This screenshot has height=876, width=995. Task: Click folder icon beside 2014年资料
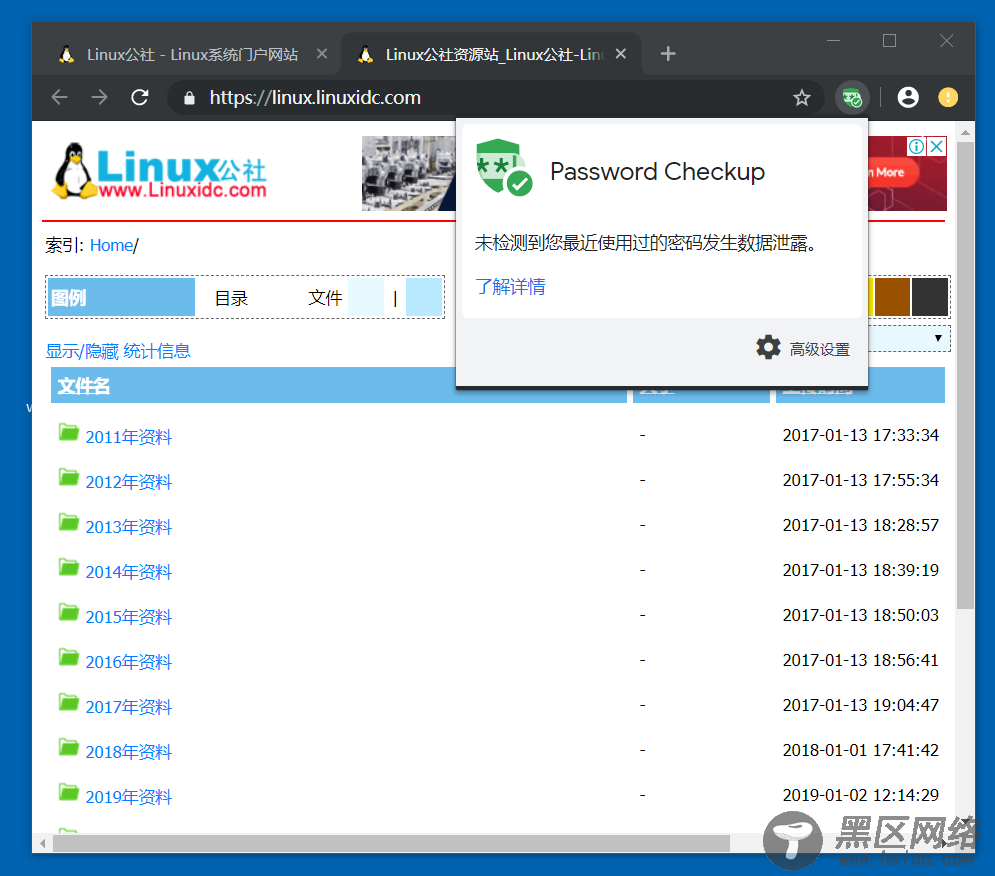[69, 567]
